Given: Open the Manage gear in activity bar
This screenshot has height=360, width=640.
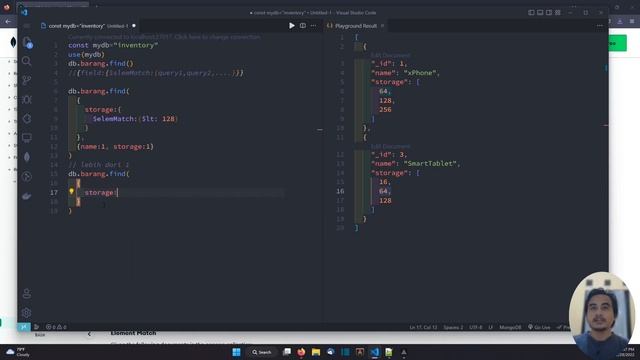Looking at the screenshot, I should point(27,313).
